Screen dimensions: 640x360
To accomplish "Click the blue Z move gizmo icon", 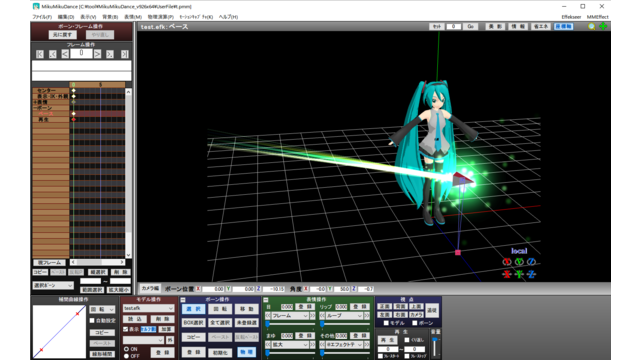I will [x=531, y=274].
